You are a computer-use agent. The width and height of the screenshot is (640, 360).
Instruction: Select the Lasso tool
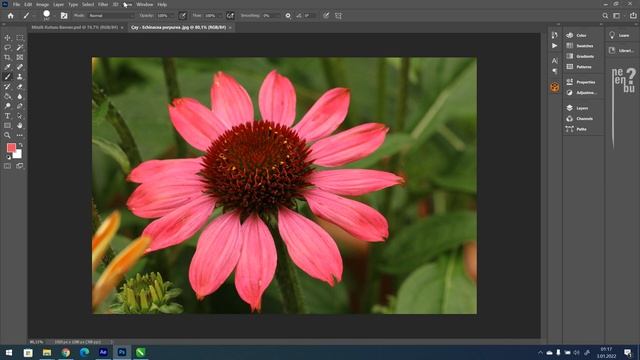click(7, 47)
